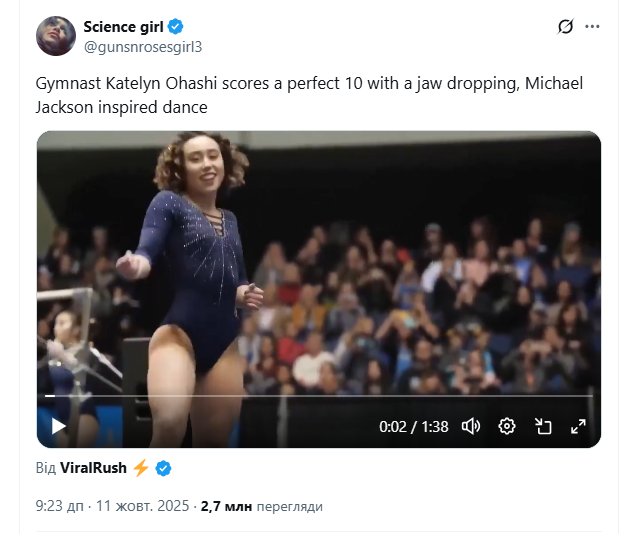The height and width of the screenshot is (534, 625).
Task: Click the 0:02 / 1:38 time display
Action: [x=414, y=426]
